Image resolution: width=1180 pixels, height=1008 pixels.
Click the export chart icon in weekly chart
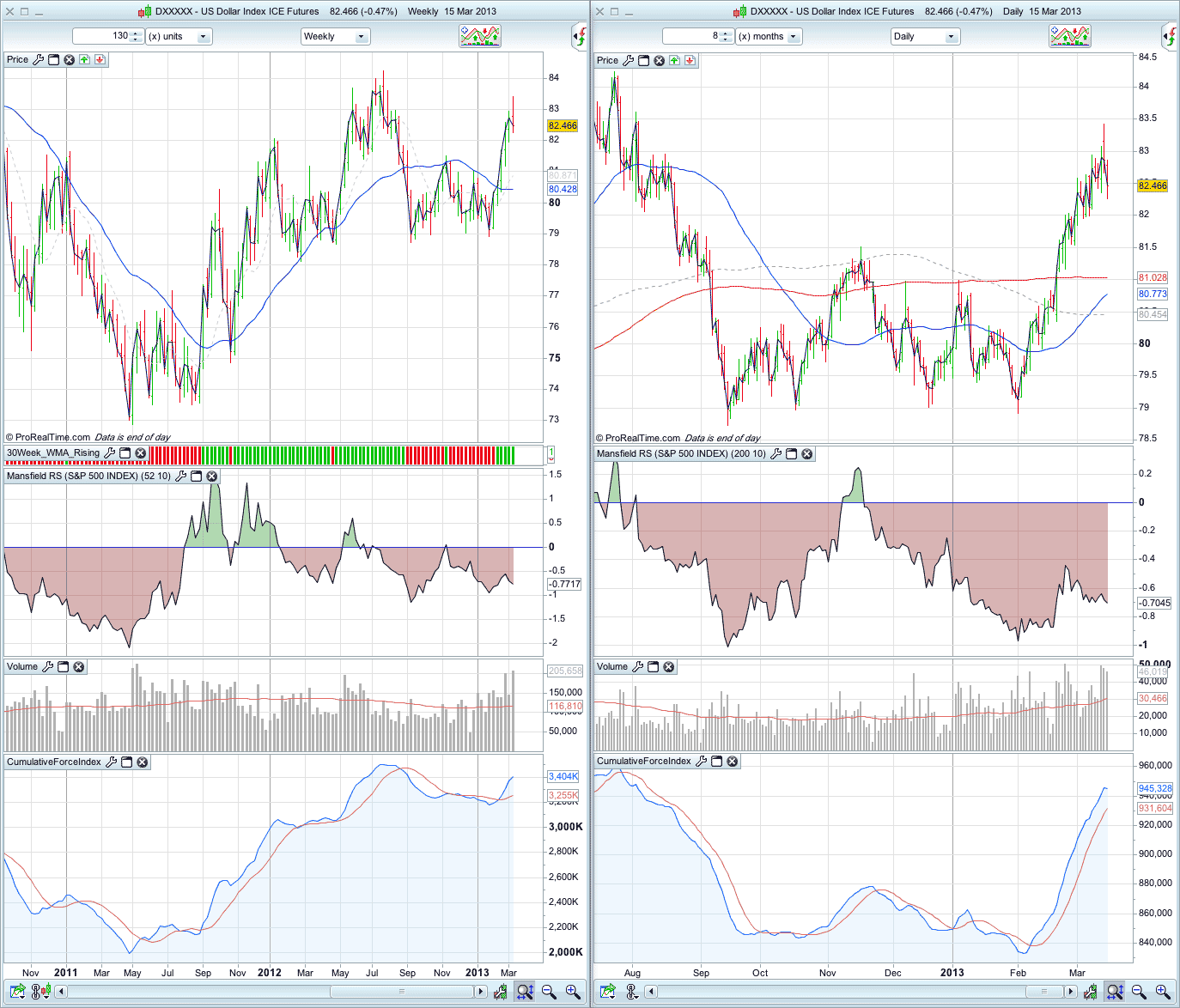tap(17, 992)
